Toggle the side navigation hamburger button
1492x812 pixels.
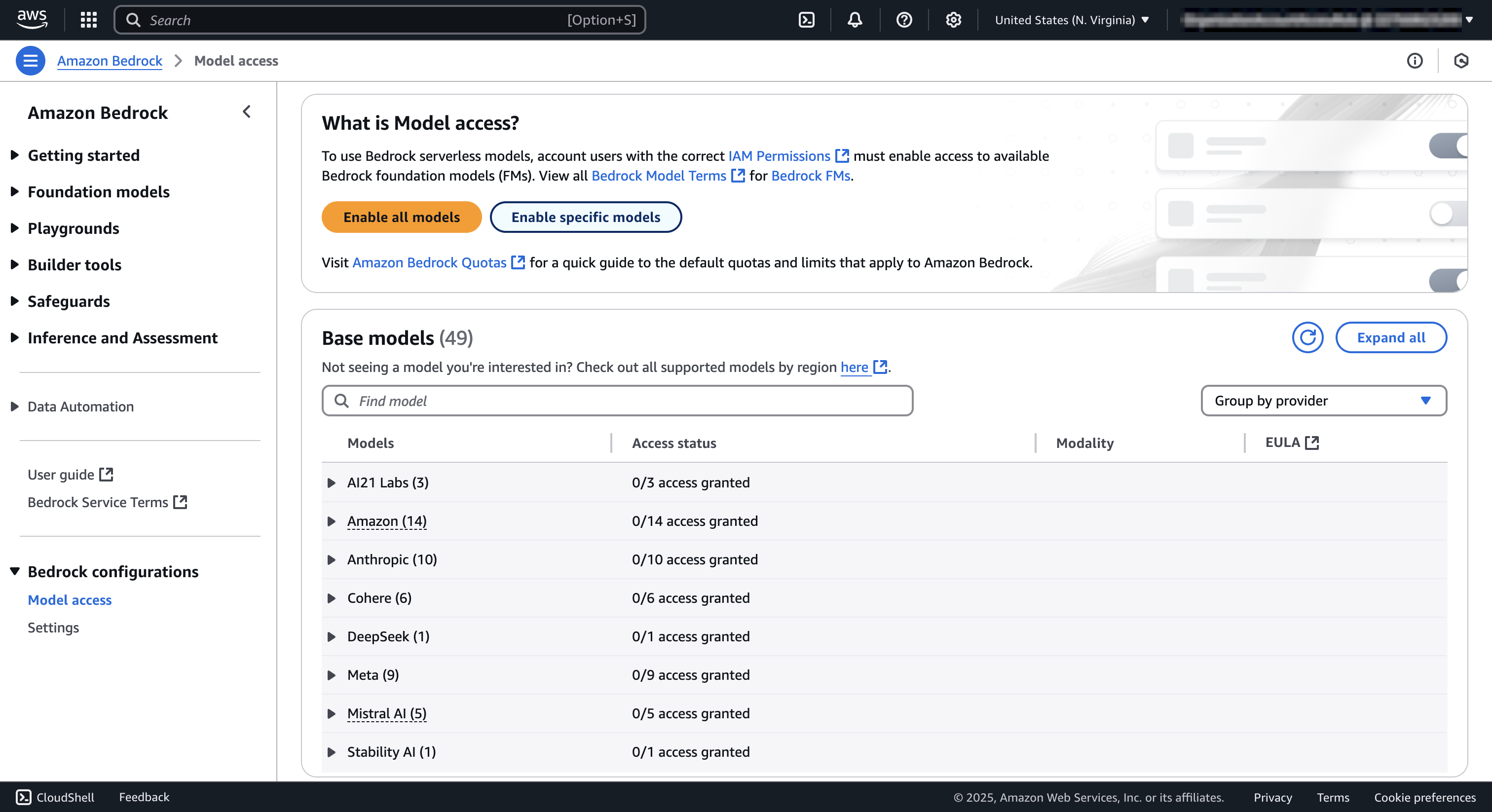[x=30, y=60]
